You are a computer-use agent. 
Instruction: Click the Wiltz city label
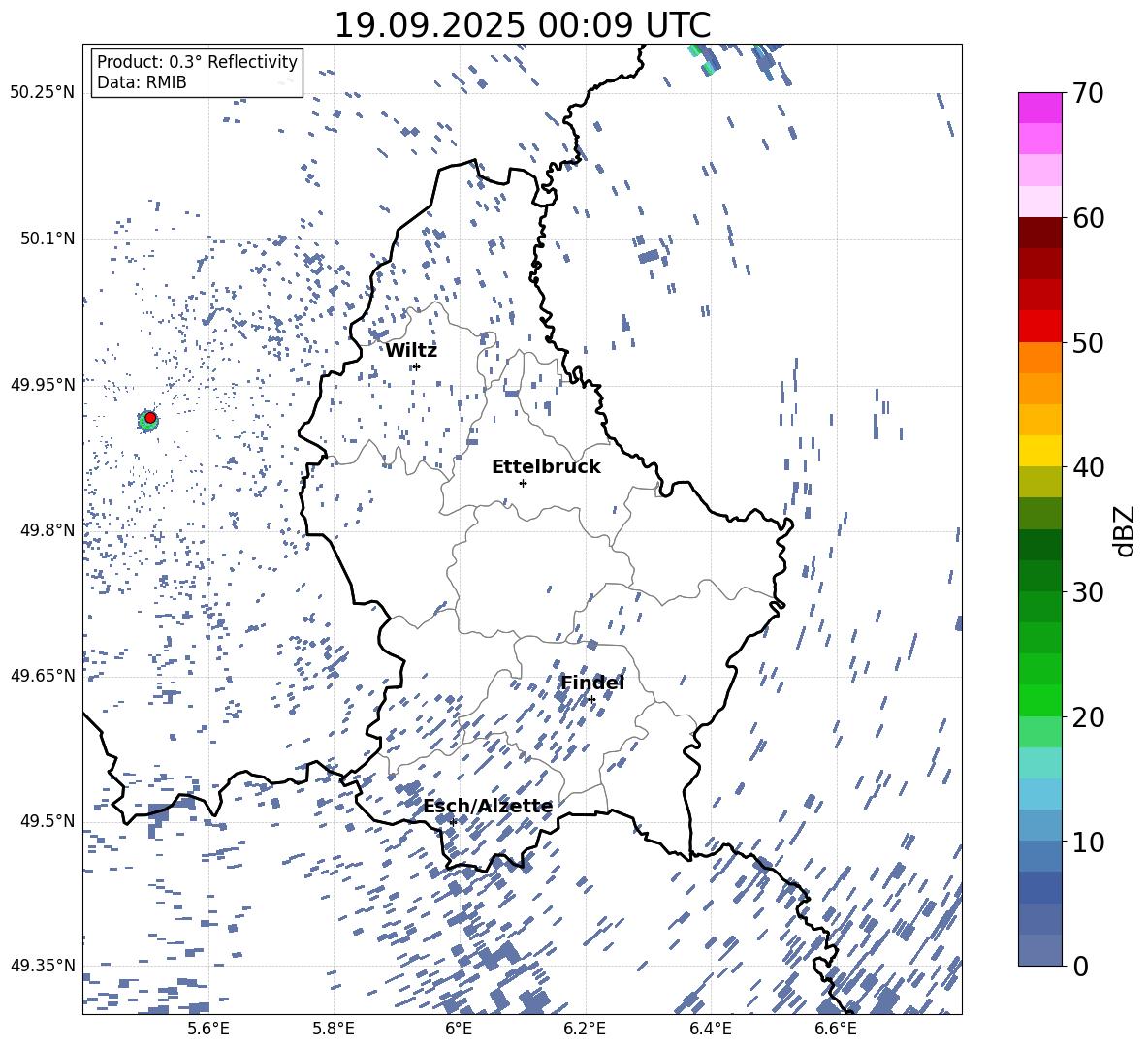pos(411,351)
